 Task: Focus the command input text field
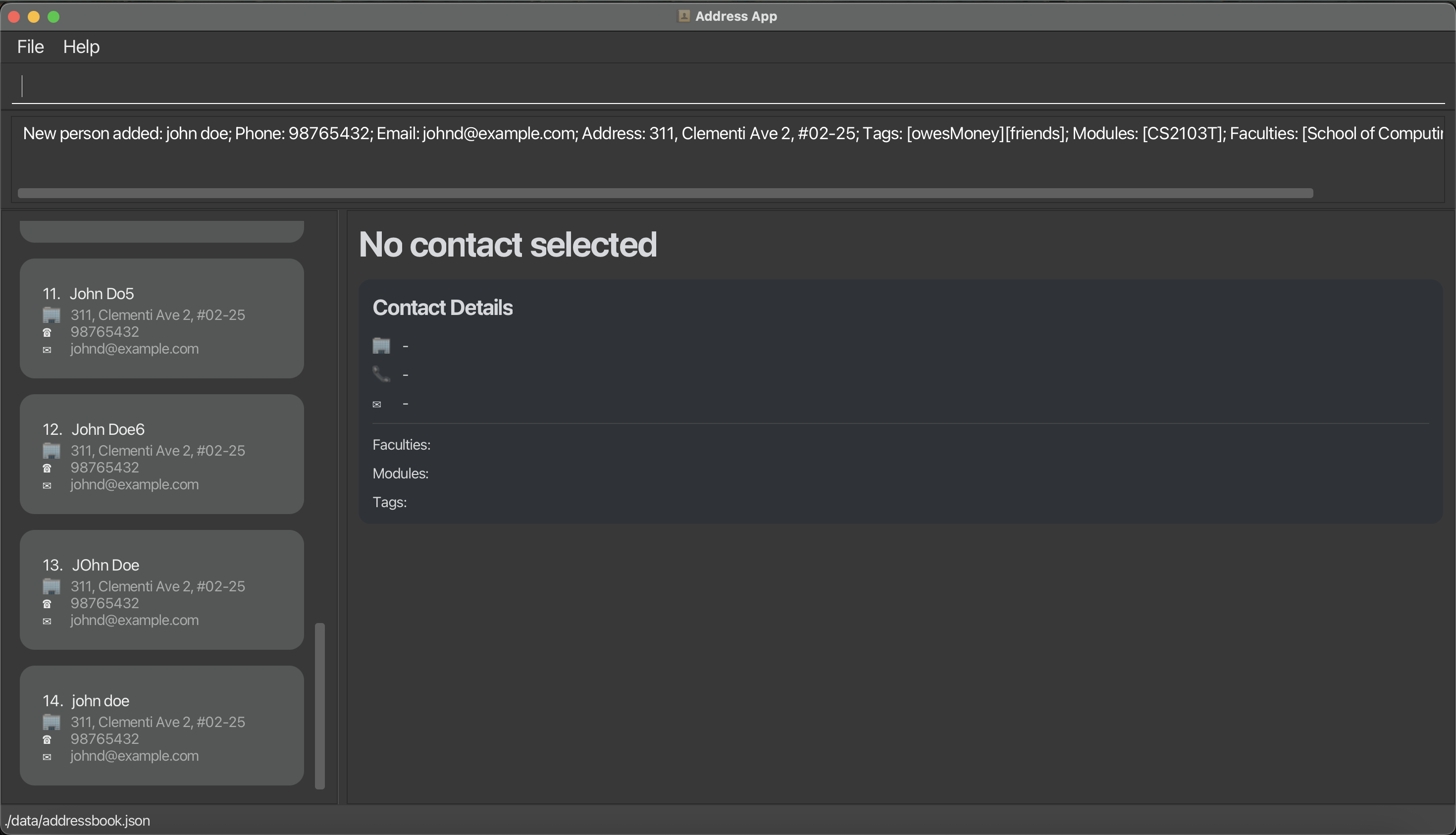(x=728, y=86)
